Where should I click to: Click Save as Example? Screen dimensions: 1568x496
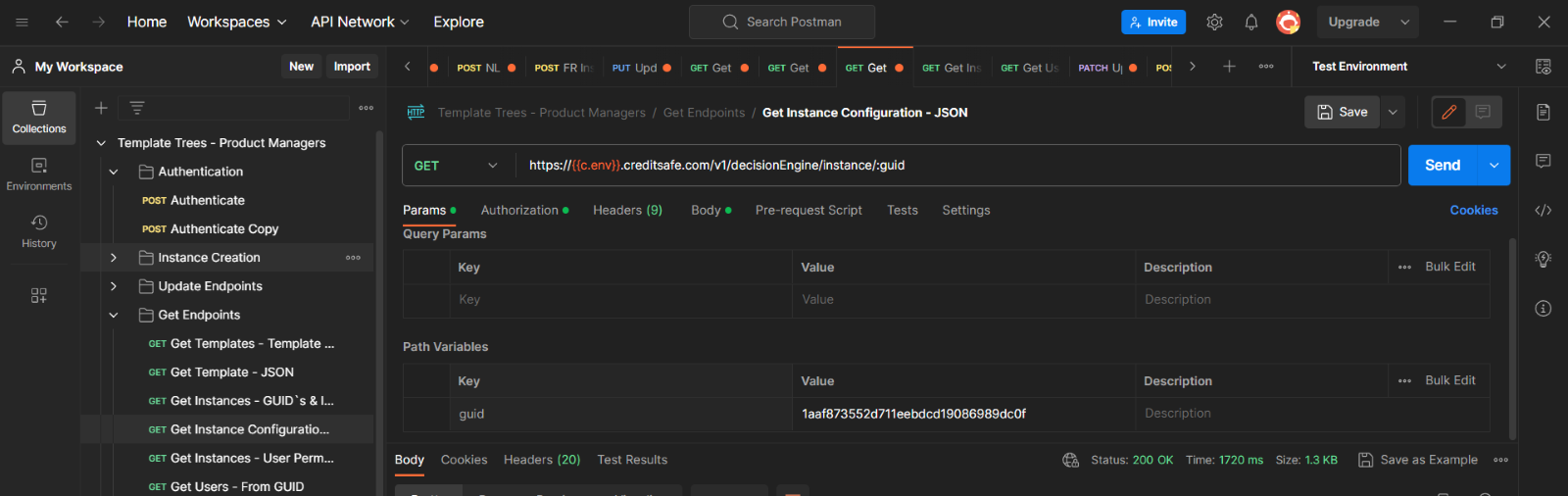1417,460
